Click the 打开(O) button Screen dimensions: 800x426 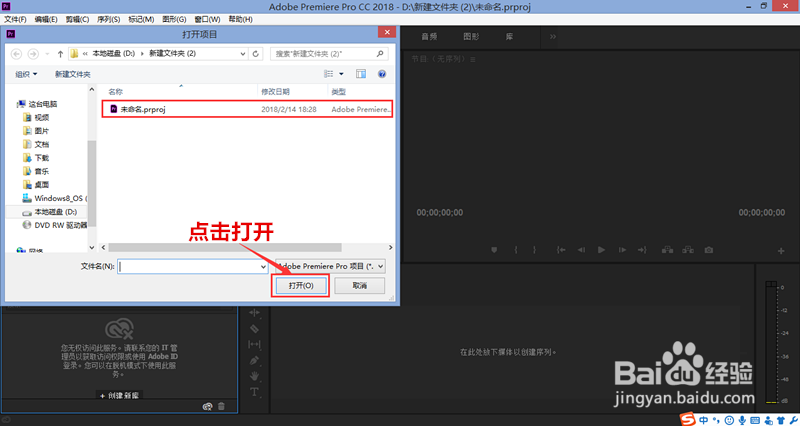pyautogui.click(x=301, y=286)
